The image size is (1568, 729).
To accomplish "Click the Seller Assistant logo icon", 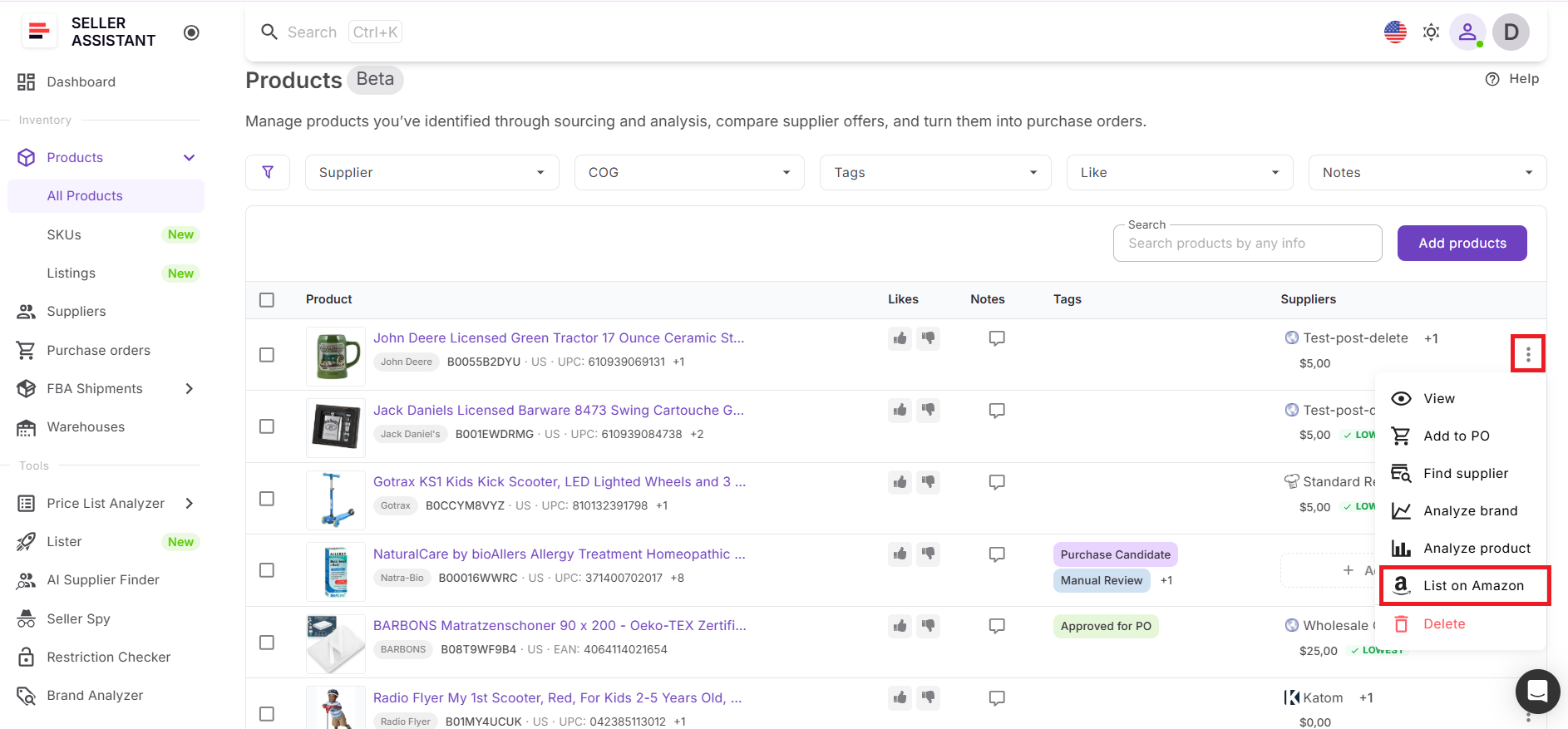I will coord(37,32).
